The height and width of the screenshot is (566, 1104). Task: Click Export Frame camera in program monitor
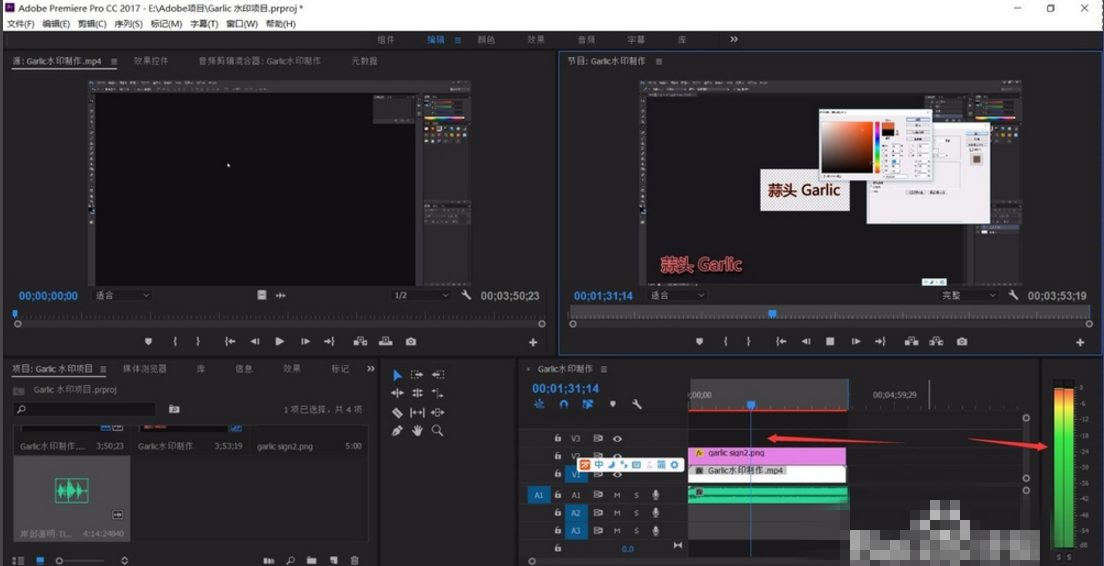tap(962, 342)
